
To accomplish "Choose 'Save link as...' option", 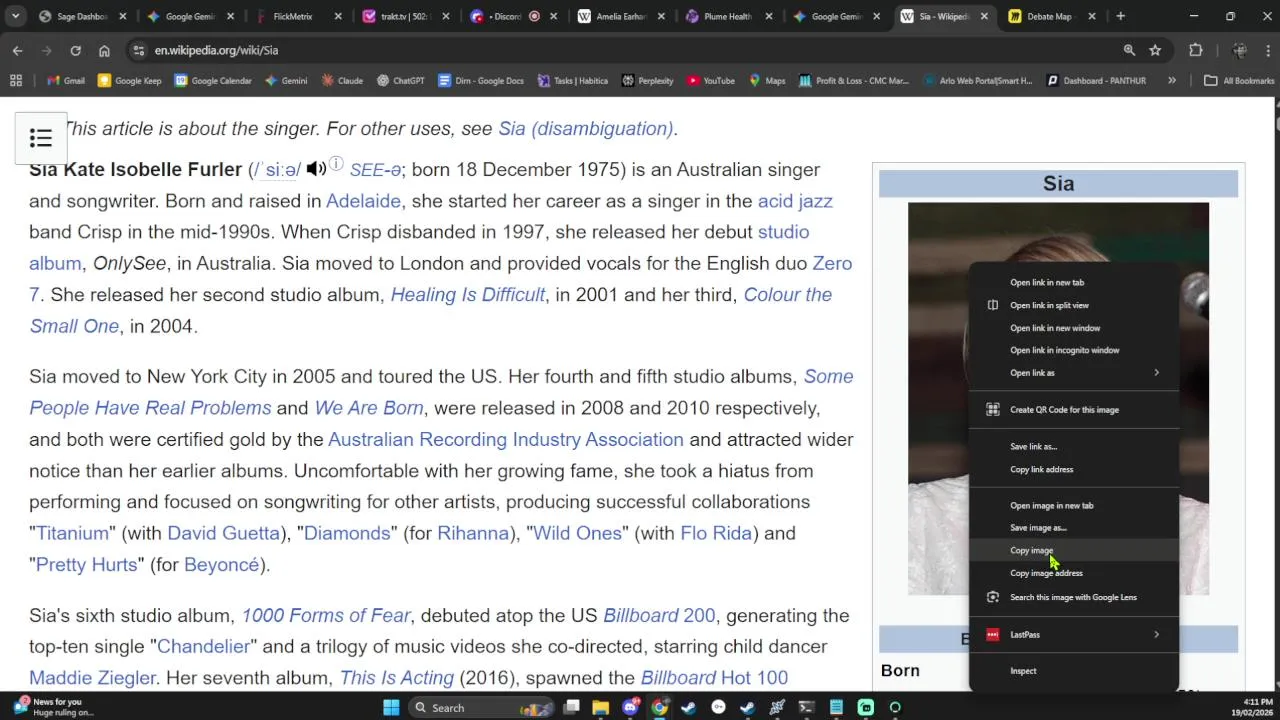I will tap(1073, 447).
